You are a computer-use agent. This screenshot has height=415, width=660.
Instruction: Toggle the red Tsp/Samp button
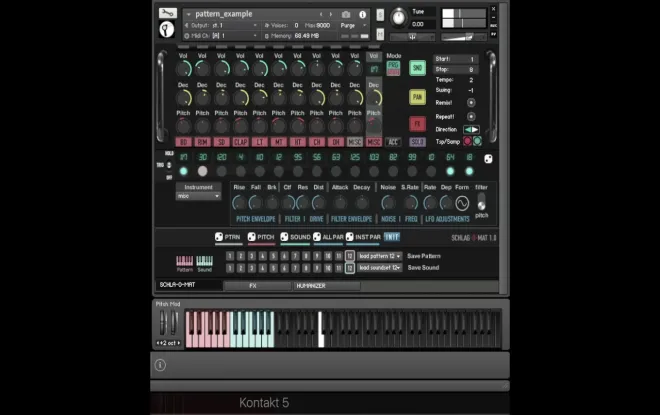467,141
